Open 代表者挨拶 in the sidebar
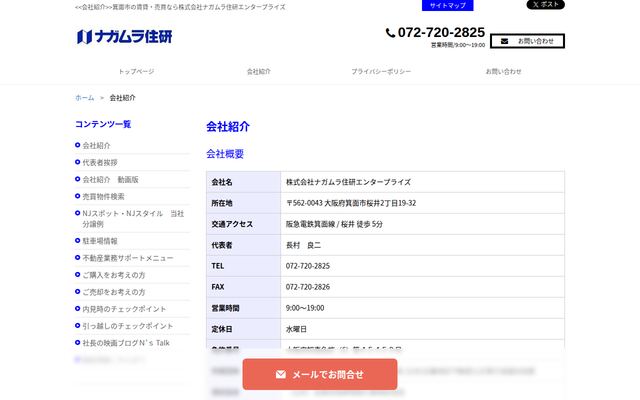Viewport: 640px width, 400px height. tap(100, 162)
